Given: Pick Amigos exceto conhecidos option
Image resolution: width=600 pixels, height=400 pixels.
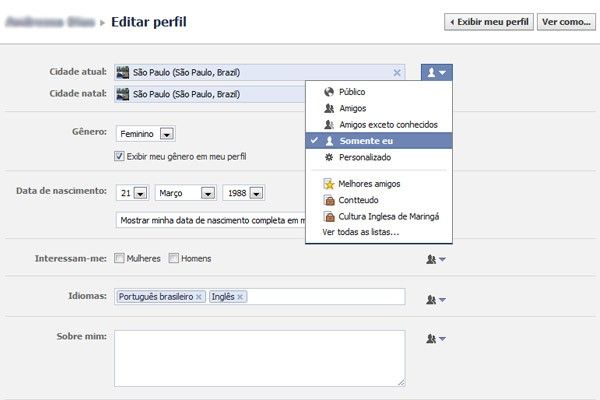Looking at the screenshot, I should (x=379, y=125).
